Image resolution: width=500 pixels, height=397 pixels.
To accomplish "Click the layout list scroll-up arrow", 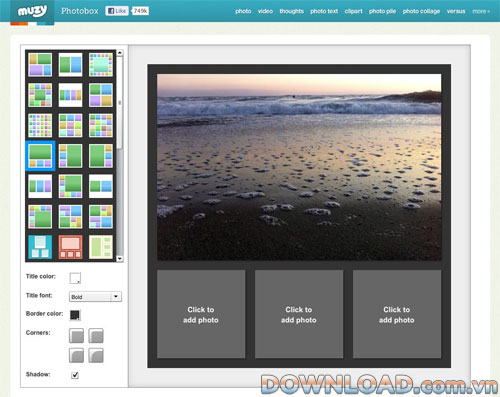I will tap(120, 53).
